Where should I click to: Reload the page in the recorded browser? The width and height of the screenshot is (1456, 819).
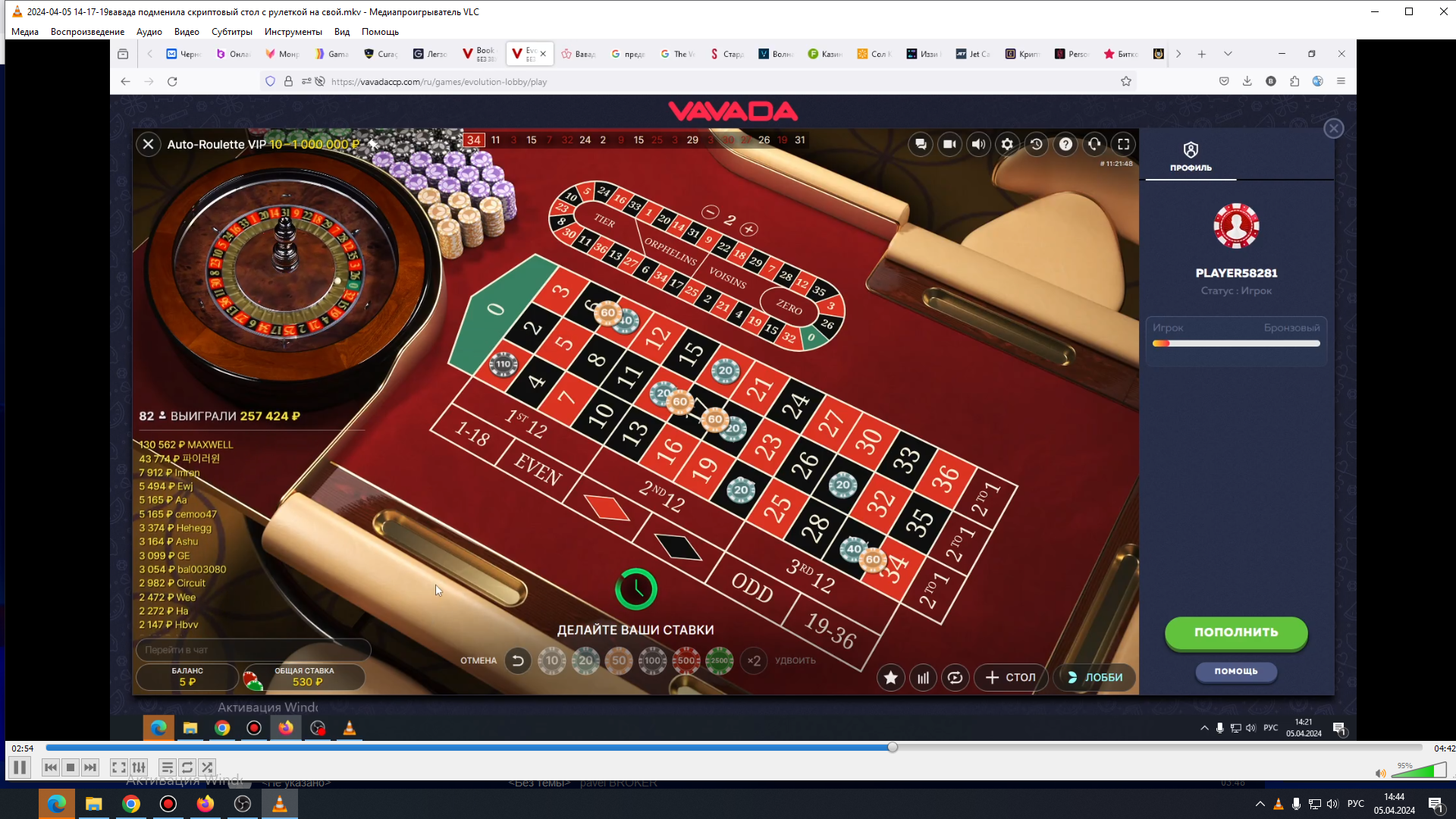[172, 82]
